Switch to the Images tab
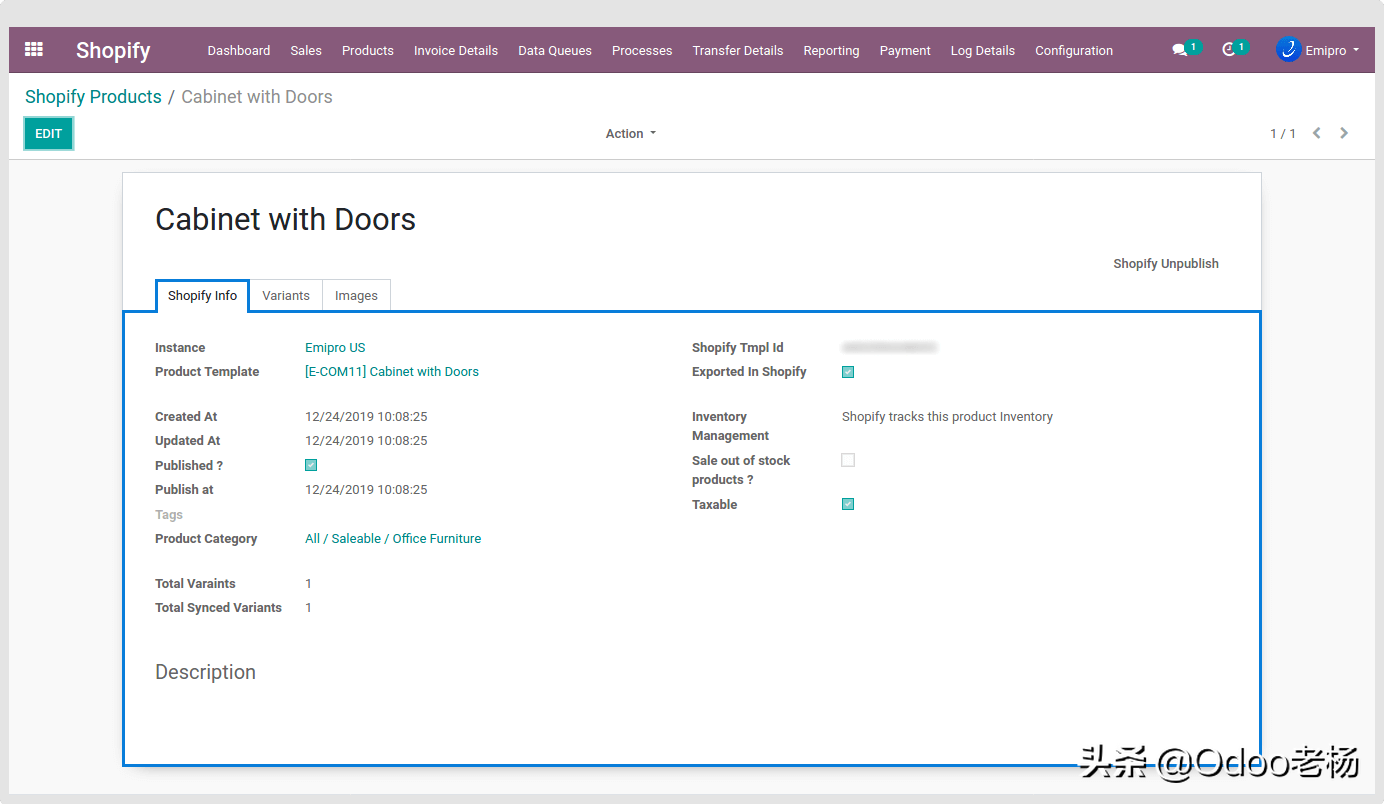 pos(356,296)
